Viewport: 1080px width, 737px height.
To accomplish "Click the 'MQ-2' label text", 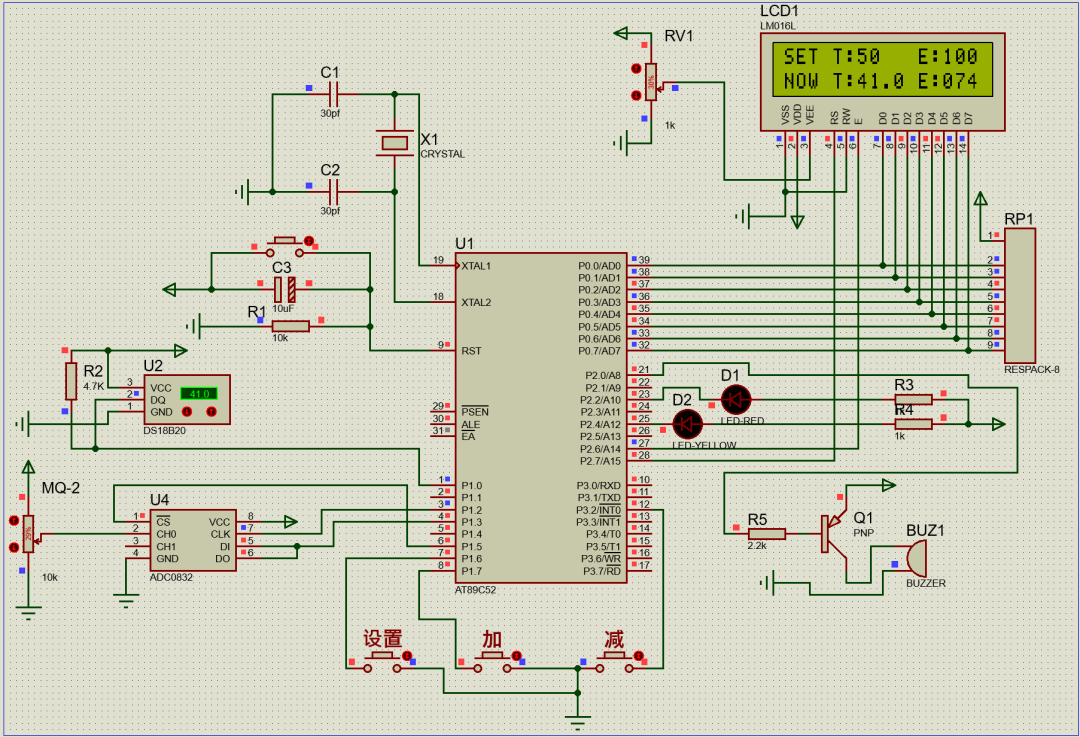I will (61, 488).
